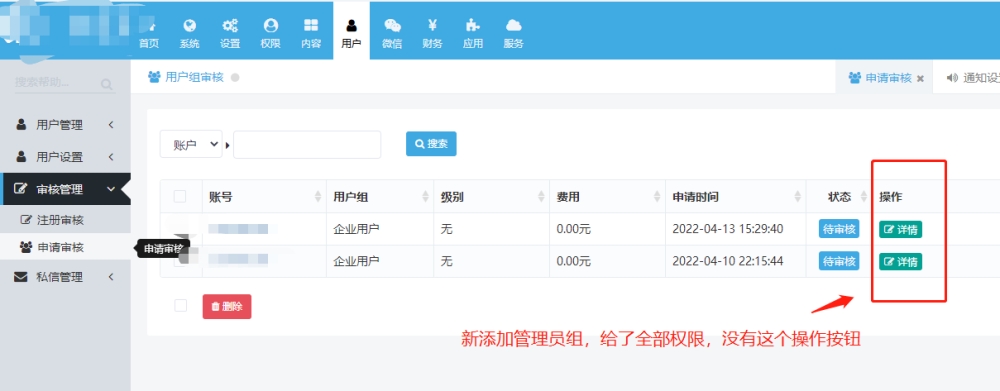This screenshot has width=1000, height=391.
Task: Open the 首页 top navigation item
Action: click(149, 34)
